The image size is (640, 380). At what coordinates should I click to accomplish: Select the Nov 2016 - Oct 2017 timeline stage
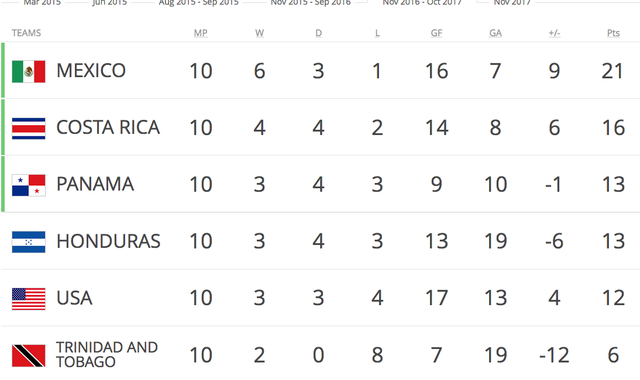click(x=422, y=2)
